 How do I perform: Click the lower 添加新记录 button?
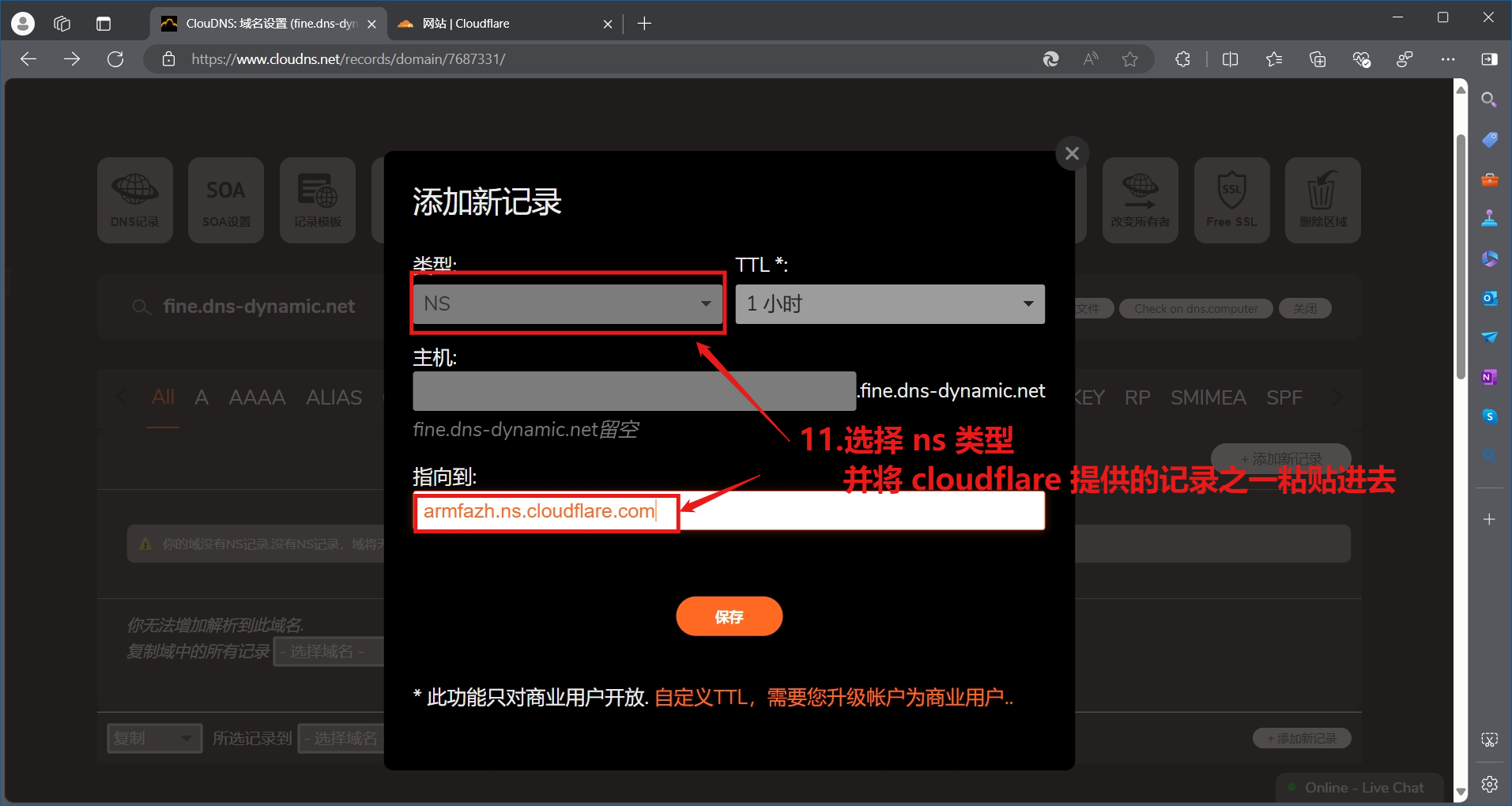pos(1302,738)
